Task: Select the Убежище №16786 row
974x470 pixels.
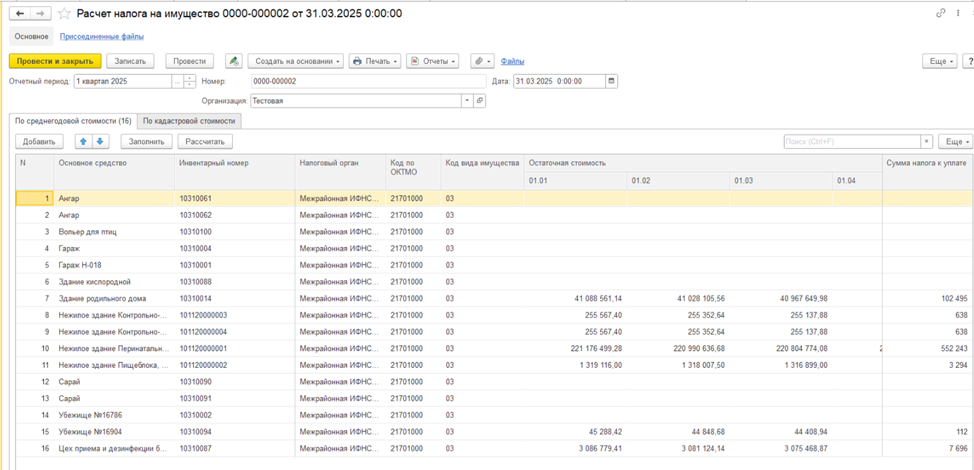Action: point(494,415)
